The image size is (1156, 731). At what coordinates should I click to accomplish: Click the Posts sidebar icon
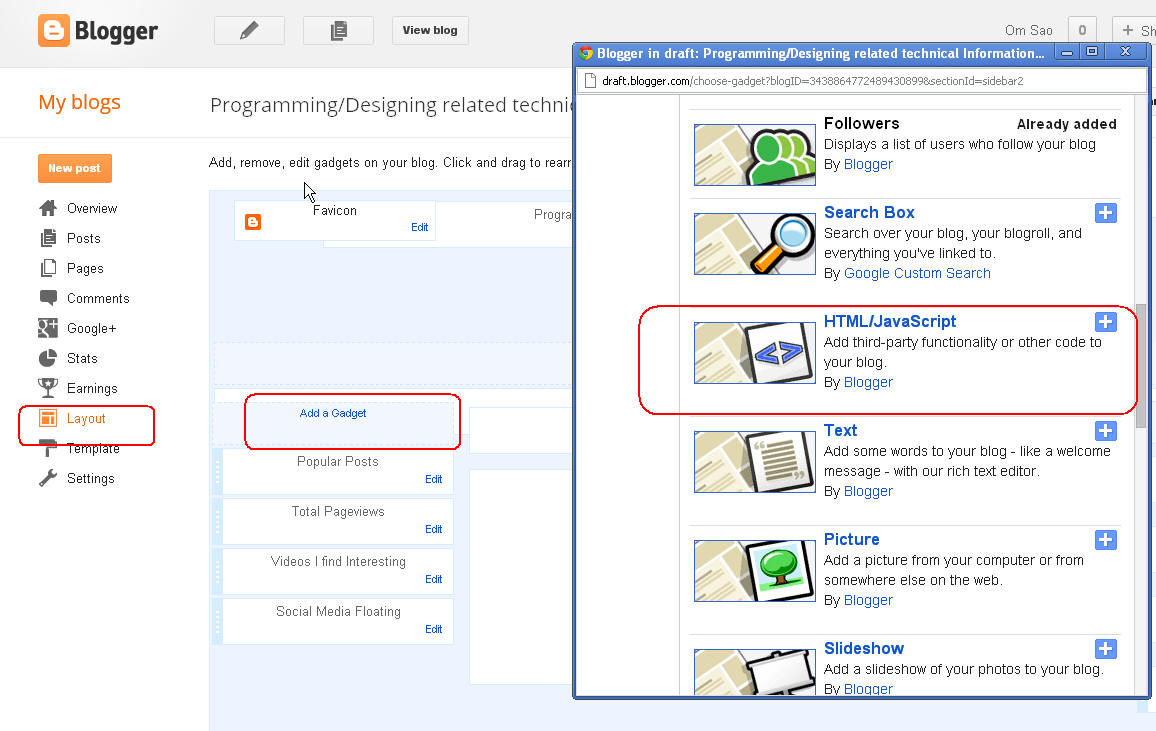pyautogui.click(x=48, y=238)
